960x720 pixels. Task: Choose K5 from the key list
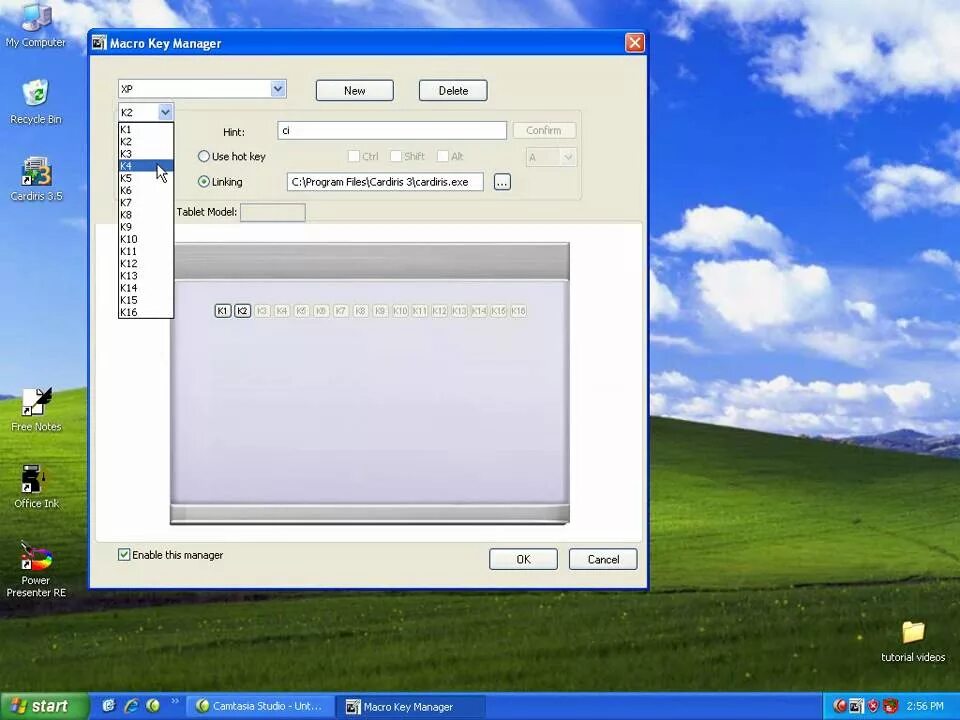coord(146,178)
